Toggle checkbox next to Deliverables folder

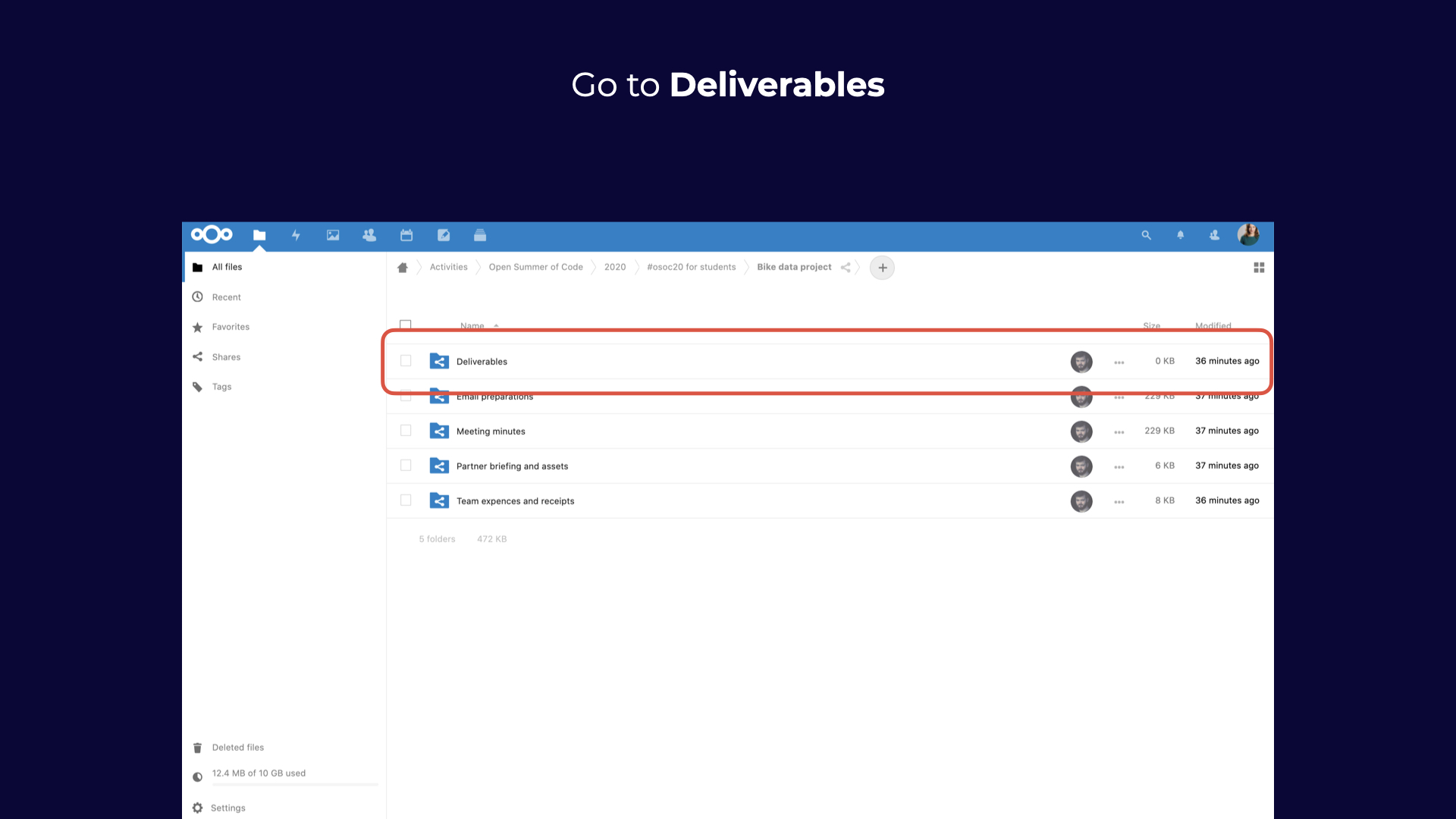405,361
